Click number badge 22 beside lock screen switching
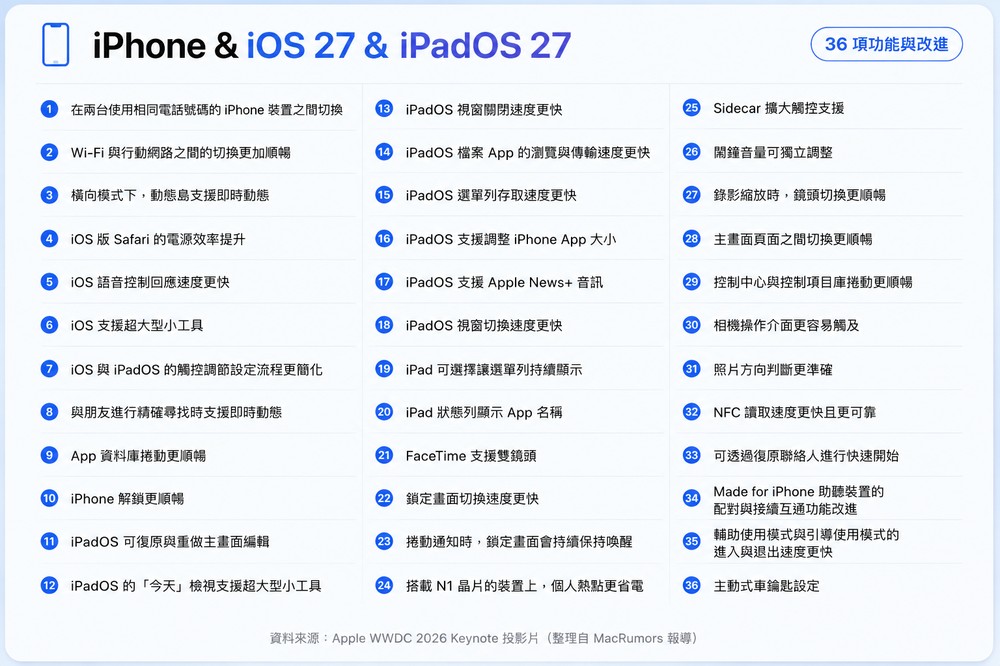1000x666 pixels. [384, 498]
